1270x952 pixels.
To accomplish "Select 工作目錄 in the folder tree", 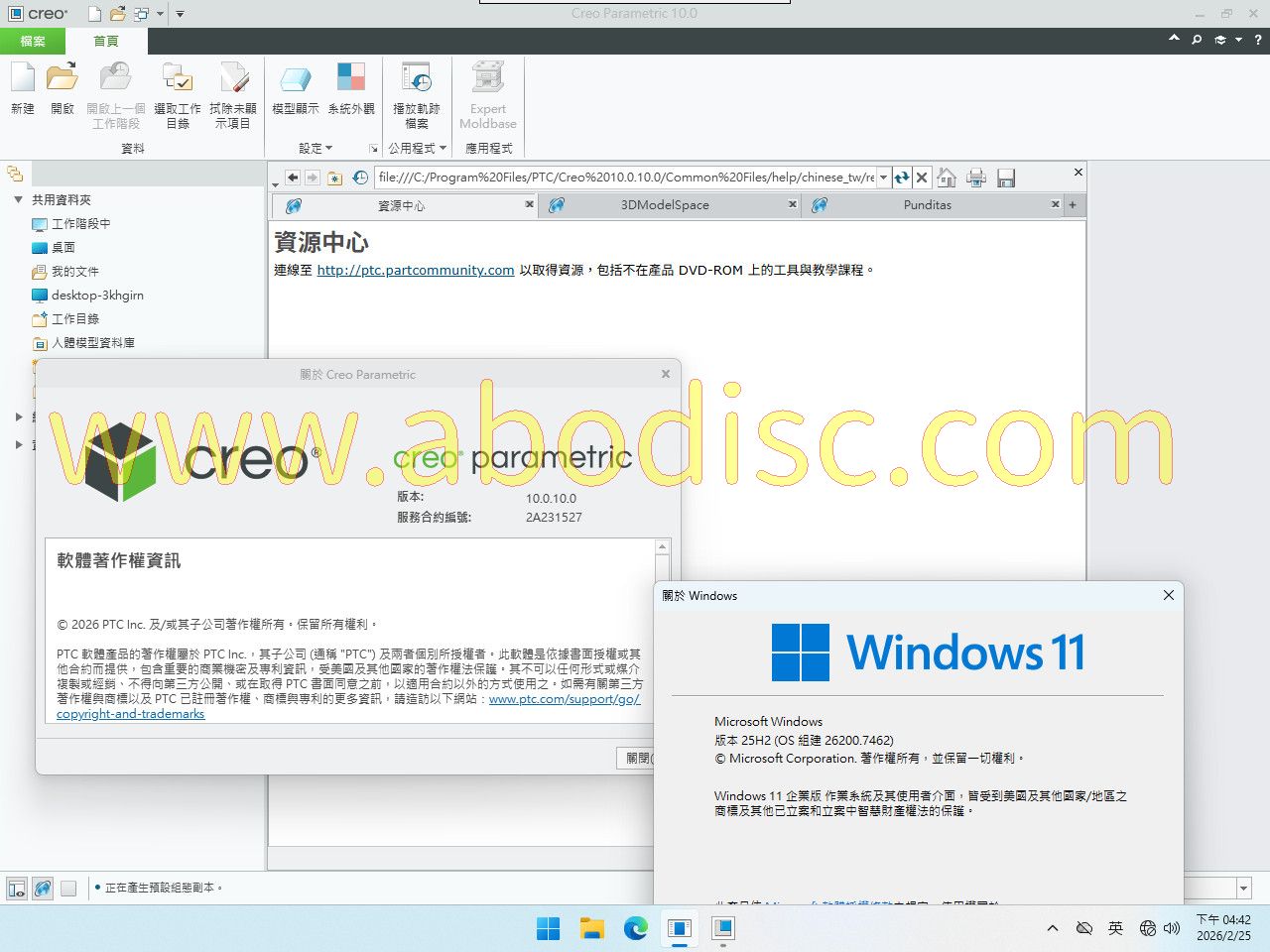I will 75,318.
